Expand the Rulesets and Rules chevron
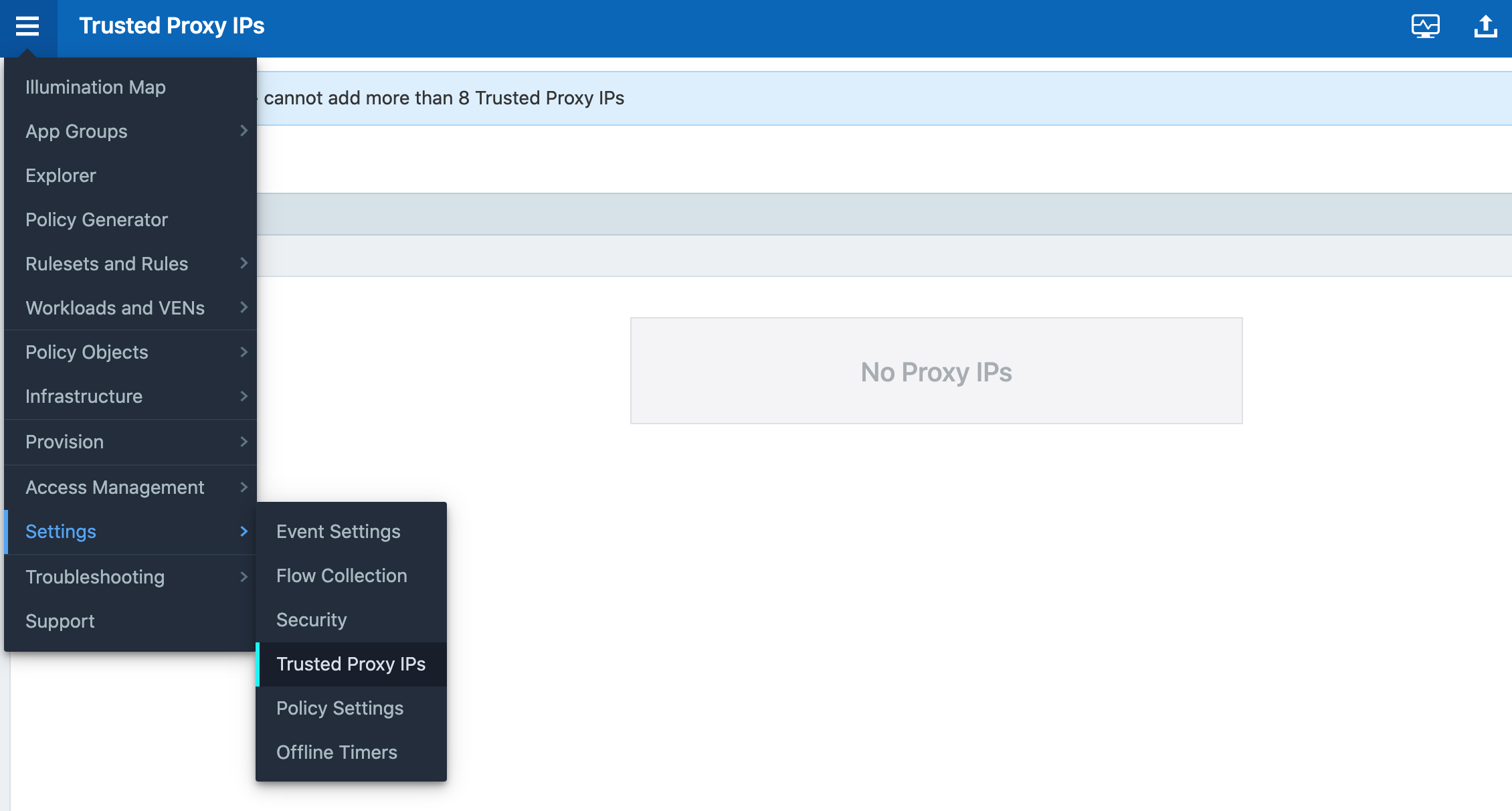 (244, 264)
